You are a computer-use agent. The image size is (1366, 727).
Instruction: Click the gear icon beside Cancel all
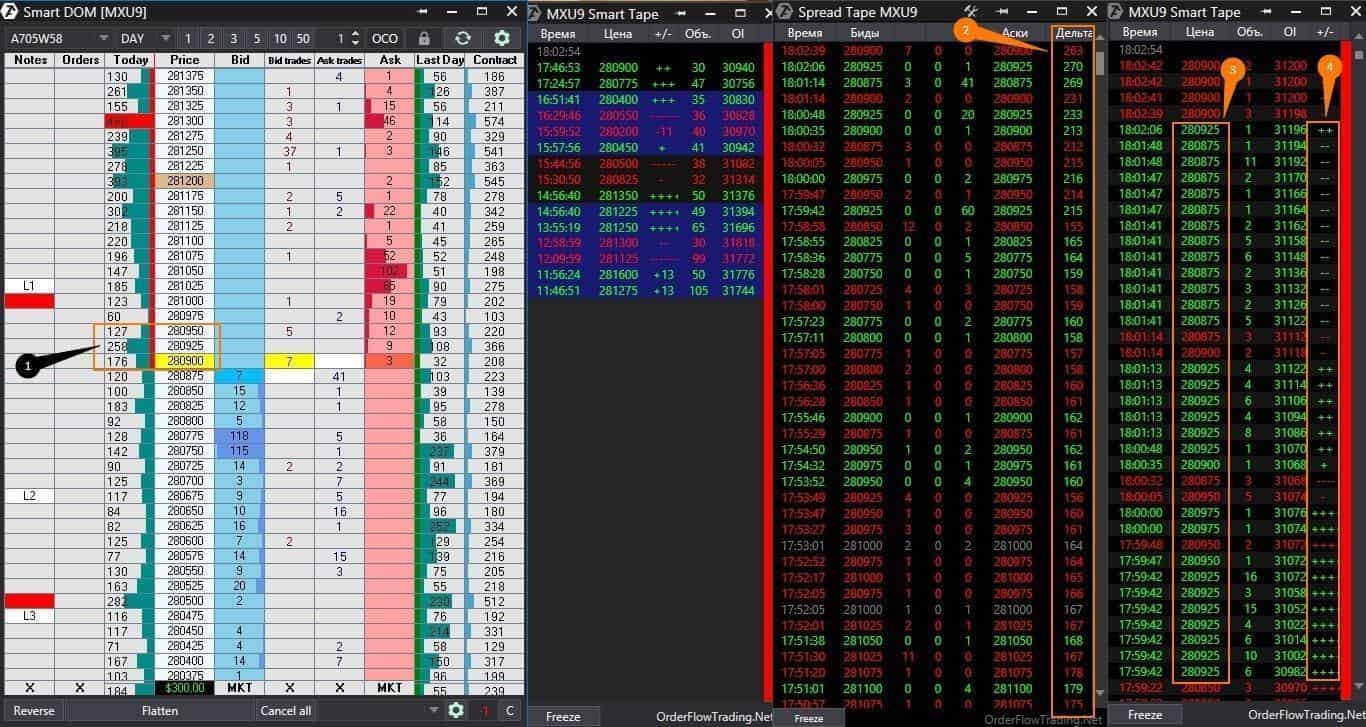456,710
